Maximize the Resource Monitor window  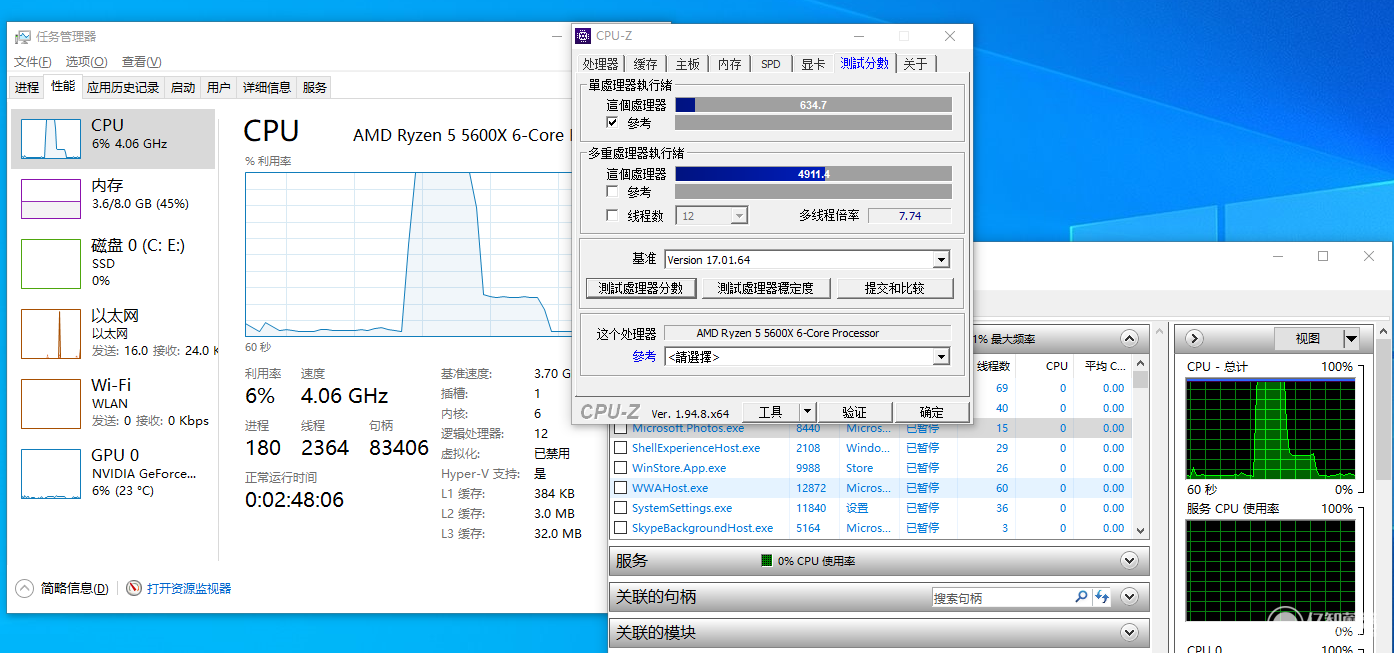click(x=1323, y=257)
